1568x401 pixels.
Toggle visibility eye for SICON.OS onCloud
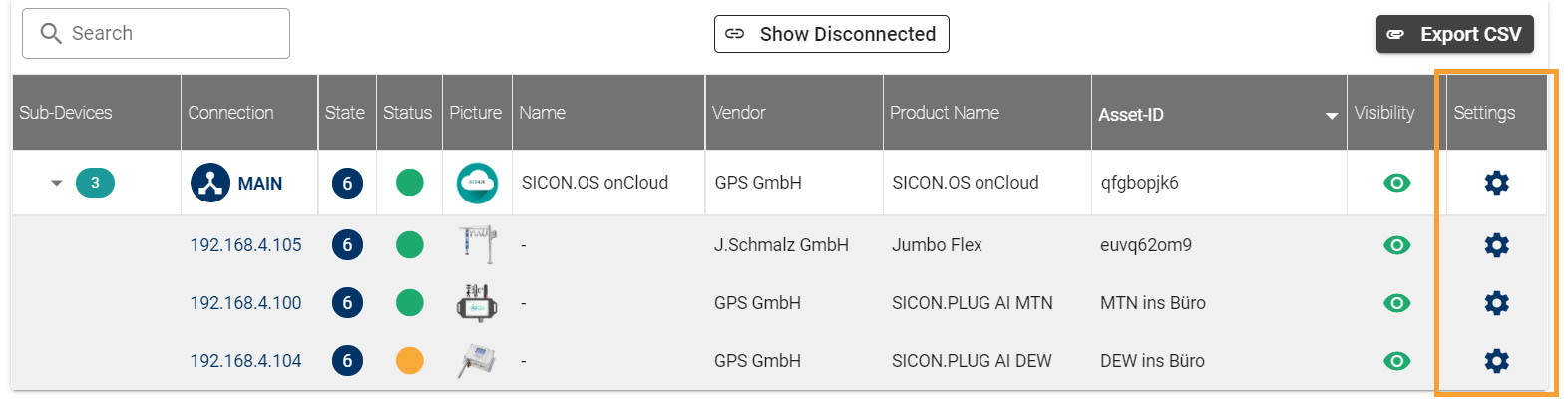pyautogui.click(x=1396, y=183)
